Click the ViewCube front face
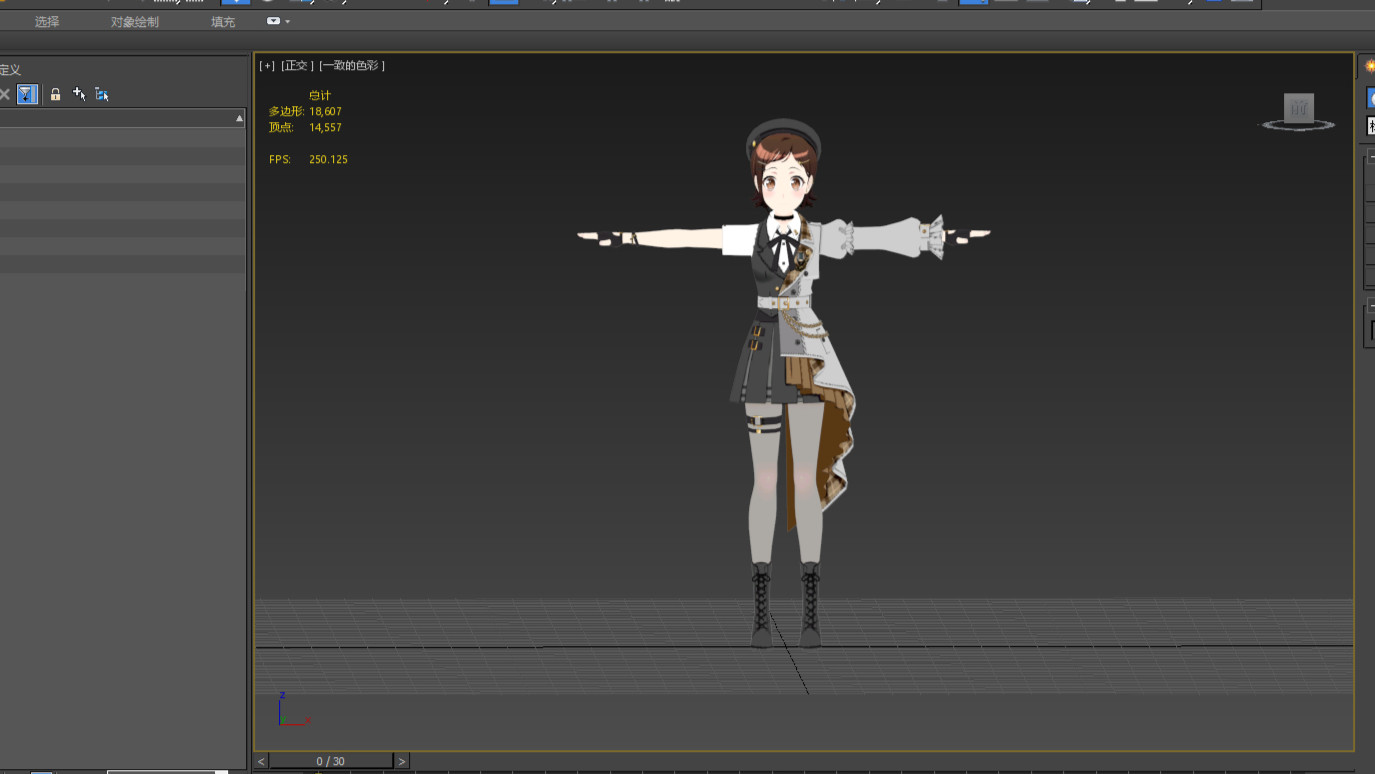Image resolution: width=1375 pixels, height=774 pixels. coord(1298,108)
